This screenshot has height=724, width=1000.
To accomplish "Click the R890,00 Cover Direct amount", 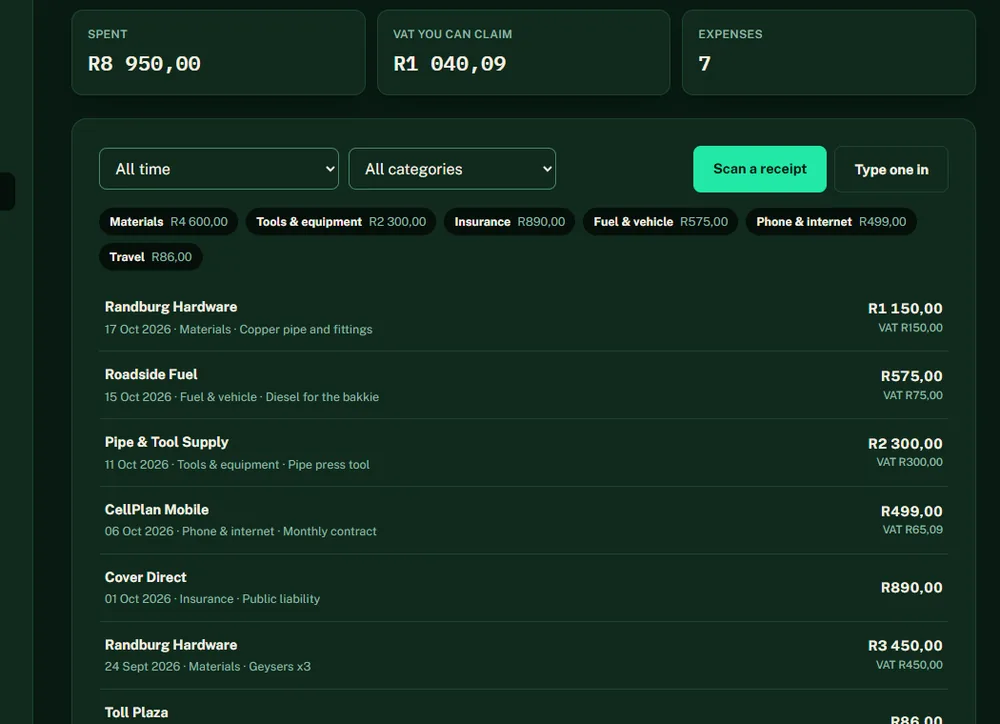I will coord(911,587).
